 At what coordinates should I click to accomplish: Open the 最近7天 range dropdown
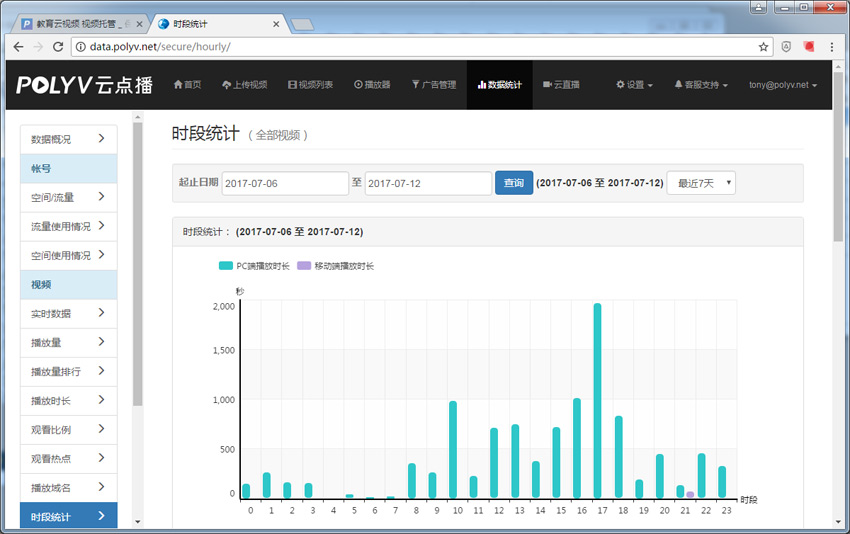pos(701,183)
